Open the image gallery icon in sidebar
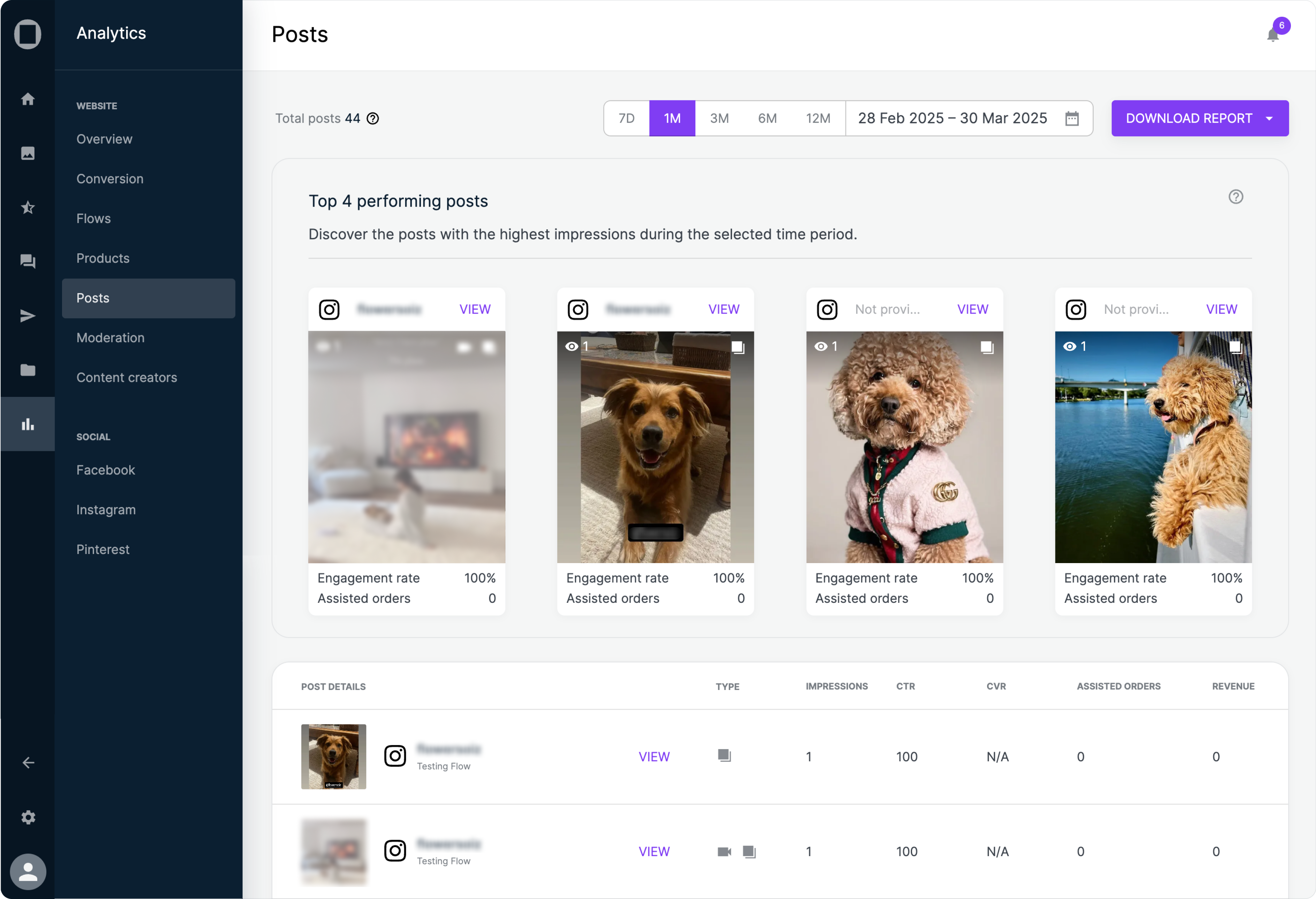The width and height of the screenshot is (1316, 899). click(28, 153)
